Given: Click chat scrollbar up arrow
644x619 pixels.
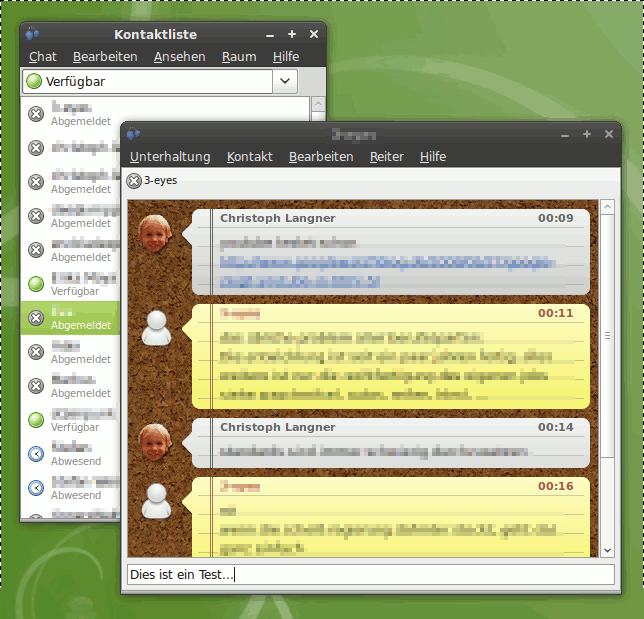Looking at the screenshot, I should 607,207.
